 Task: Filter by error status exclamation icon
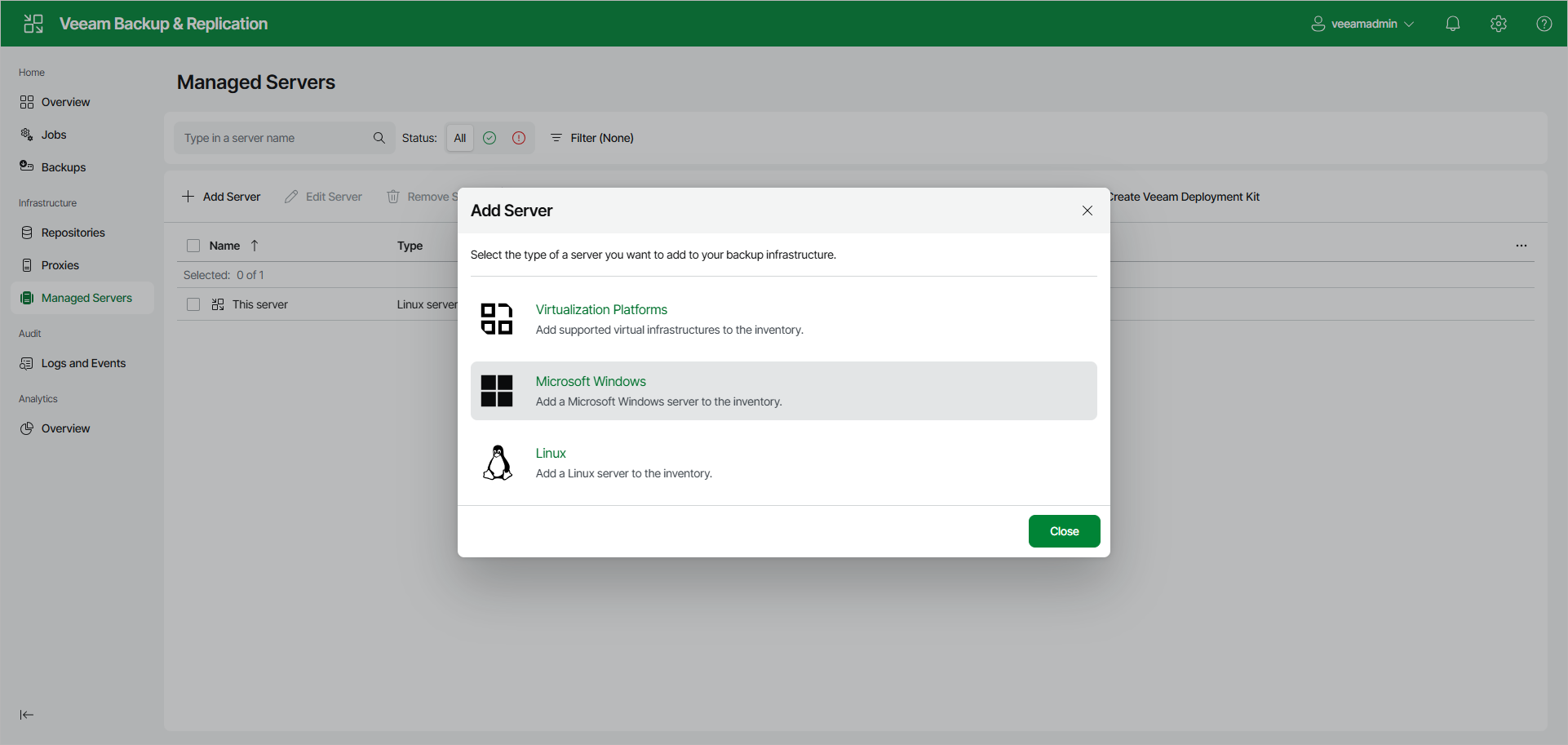[x=519, y=138]
